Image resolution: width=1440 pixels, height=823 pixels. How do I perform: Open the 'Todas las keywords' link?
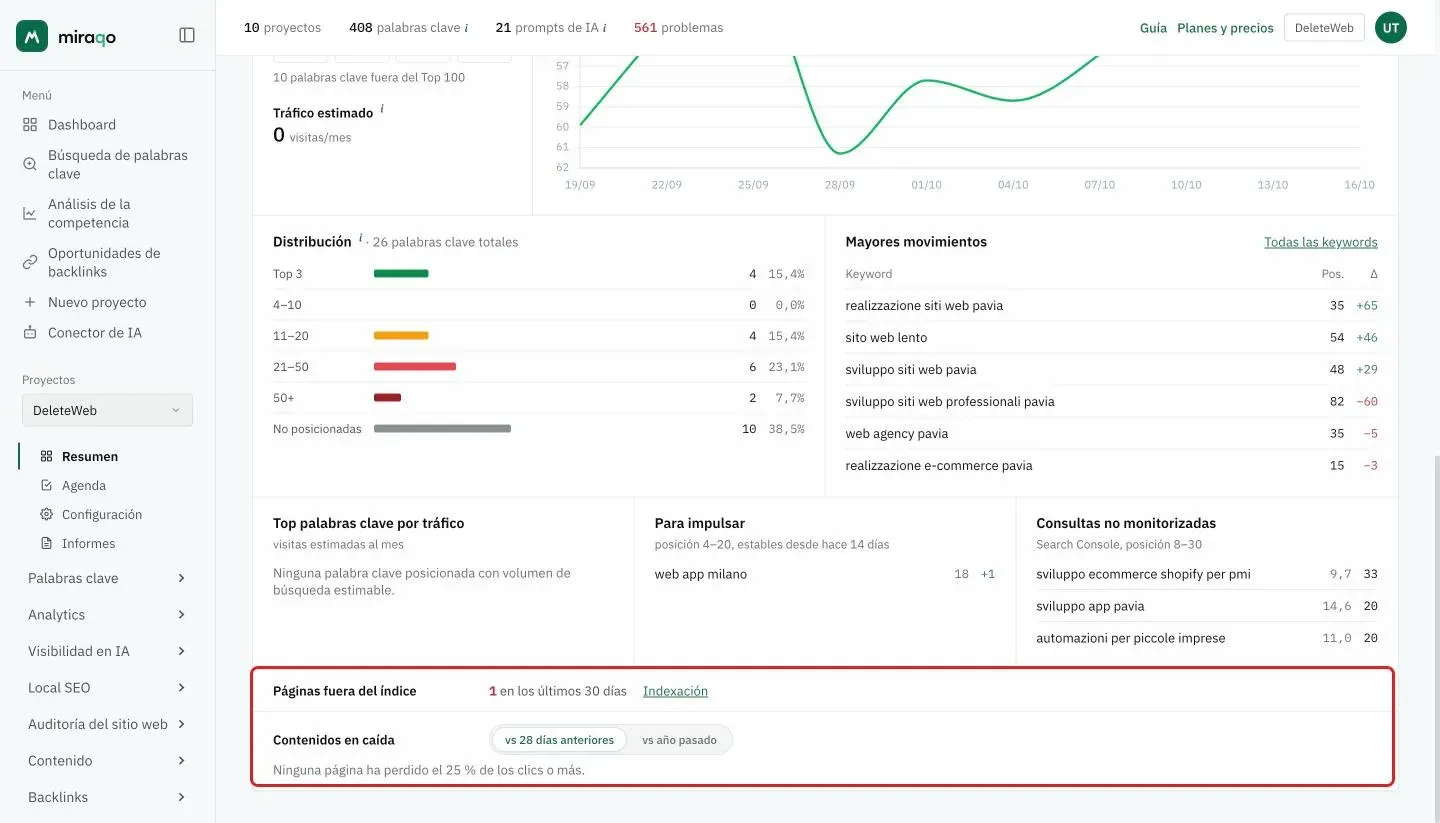(1321, 242)
